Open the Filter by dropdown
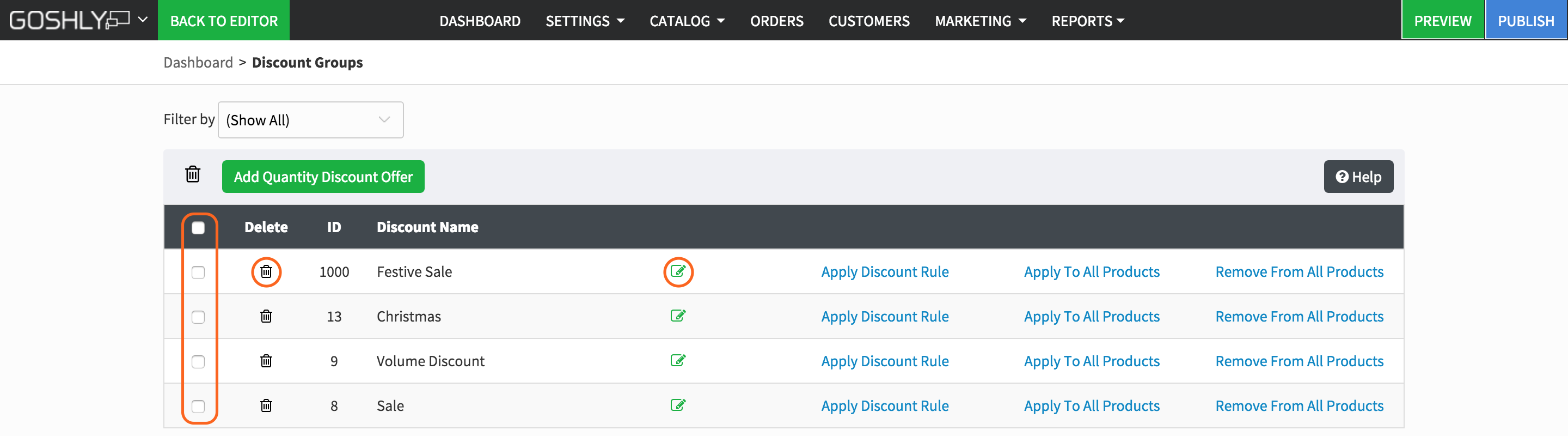 pyautogui.click(x=310, y=120)
